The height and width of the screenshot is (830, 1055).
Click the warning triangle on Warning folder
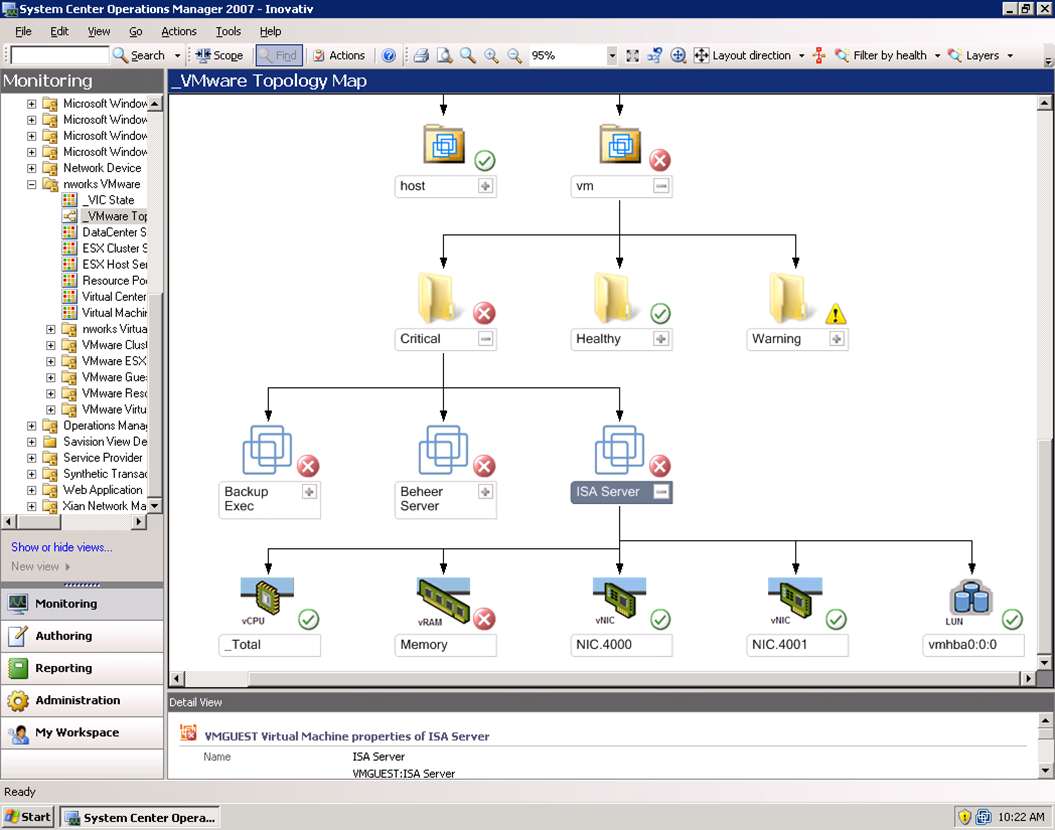(836, 313)
